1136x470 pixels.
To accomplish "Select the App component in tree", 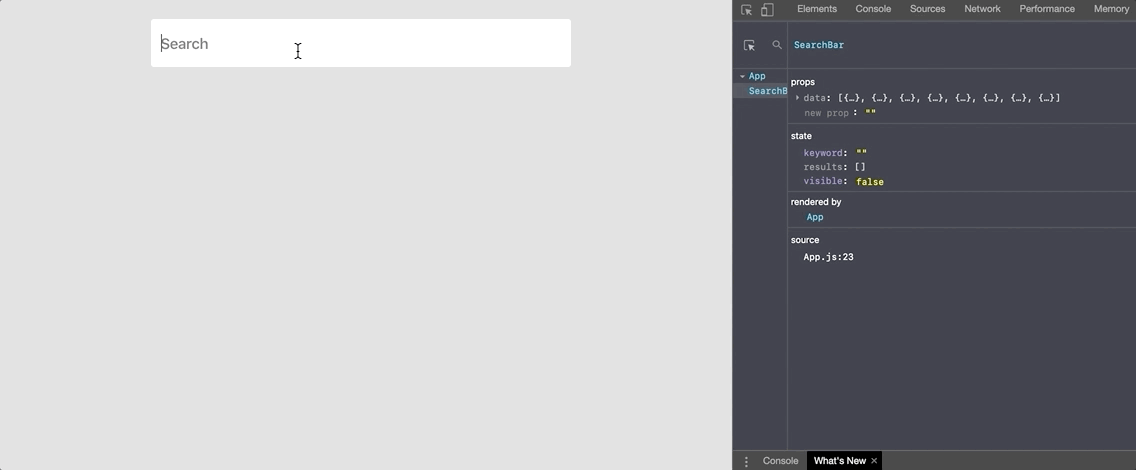I will coord(757,76).
